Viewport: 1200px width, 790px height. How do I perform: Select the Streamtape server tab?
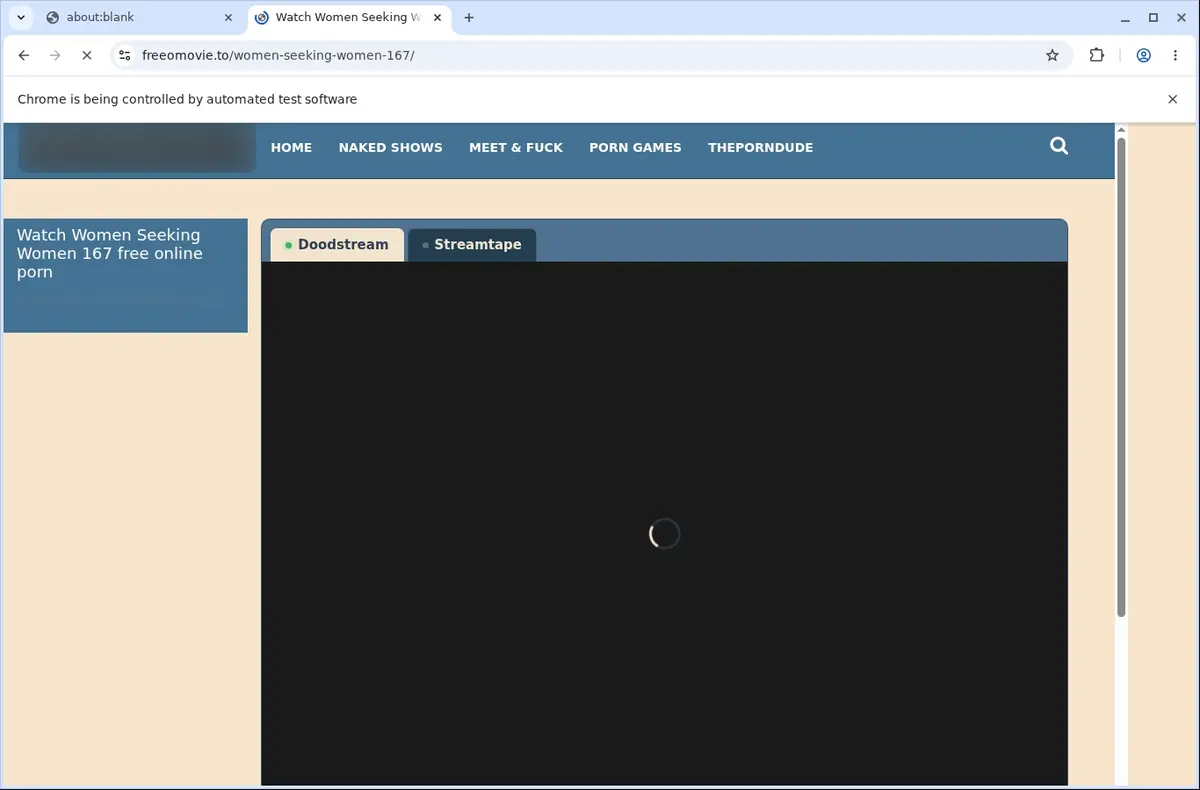click(x=472, y=245)
